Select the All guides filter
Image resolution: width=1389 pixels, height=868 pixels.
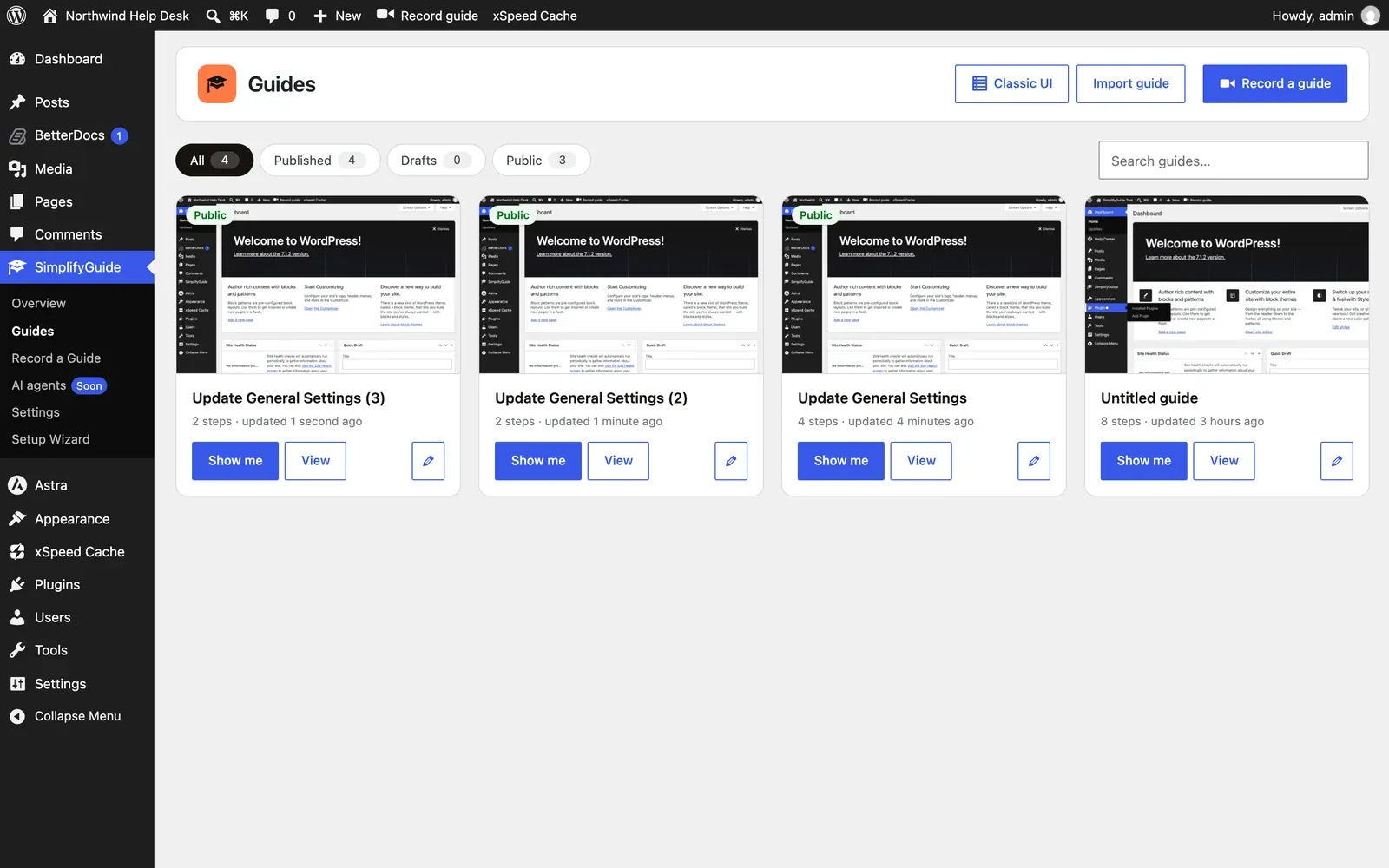tap(214, 161)
